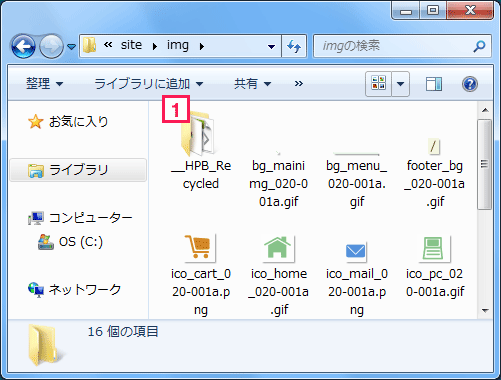The height and width of the screenshot is (380, 501).
Task: Click the scrollbar up arrow
Action: pos(485,110)
